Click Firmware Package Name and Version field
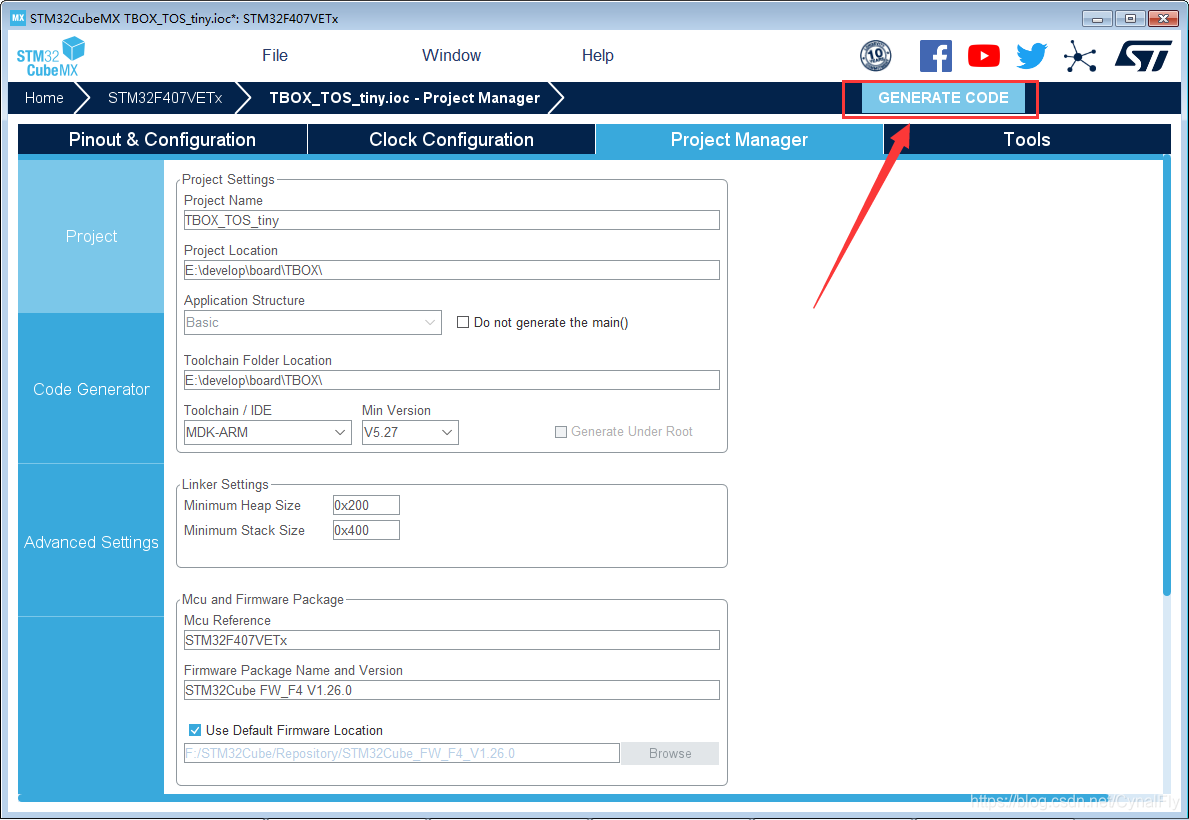The height and width of the screenshot is (820, 1189). coord(451,690)
